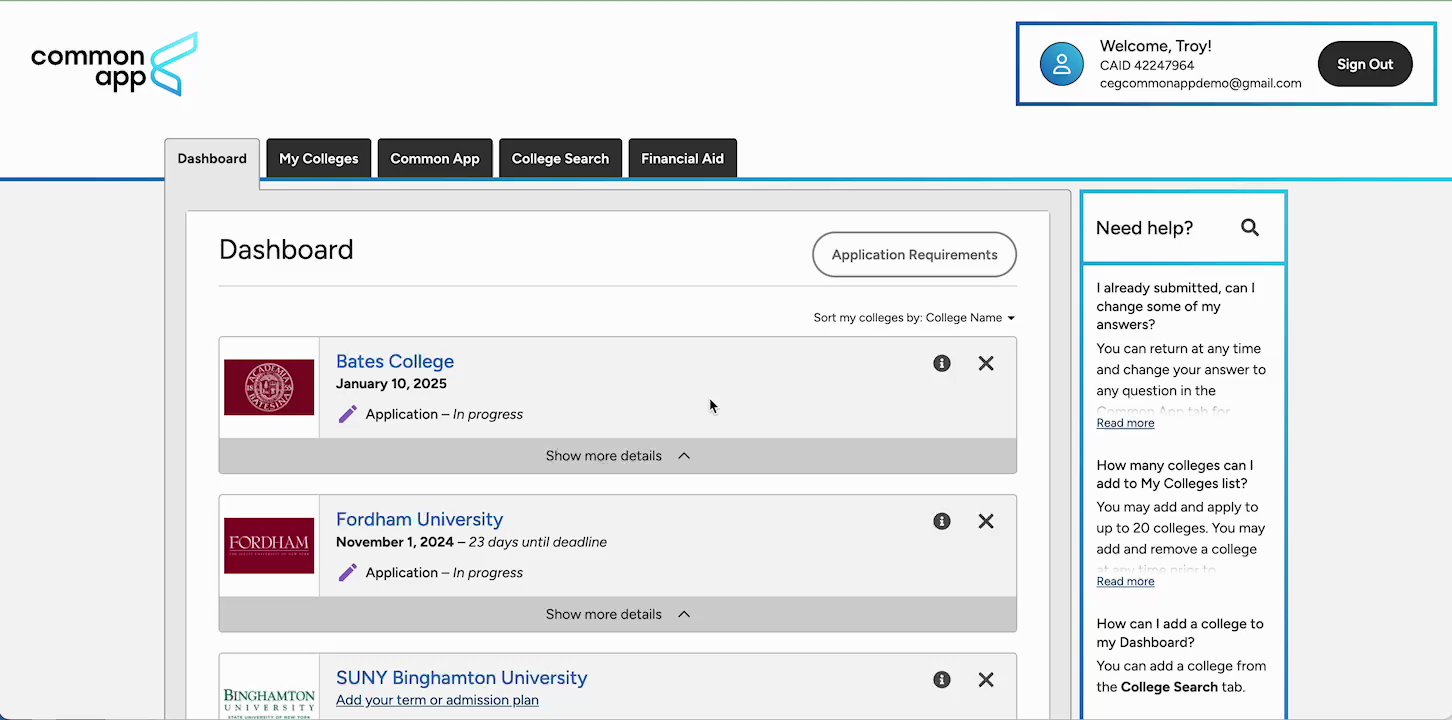Open the Bates College link
The width and height of the screenshot is (1452, 720).
[395, 362]
